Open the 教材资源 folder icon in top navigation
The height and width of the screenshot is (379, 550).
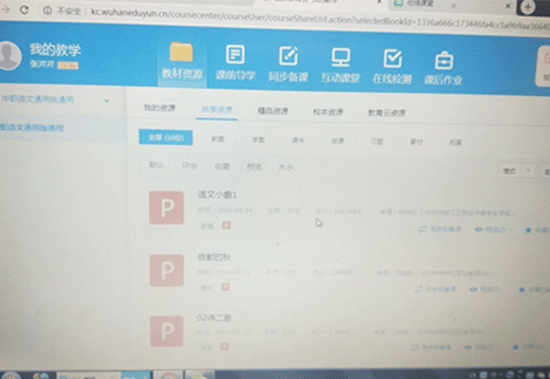181,53
